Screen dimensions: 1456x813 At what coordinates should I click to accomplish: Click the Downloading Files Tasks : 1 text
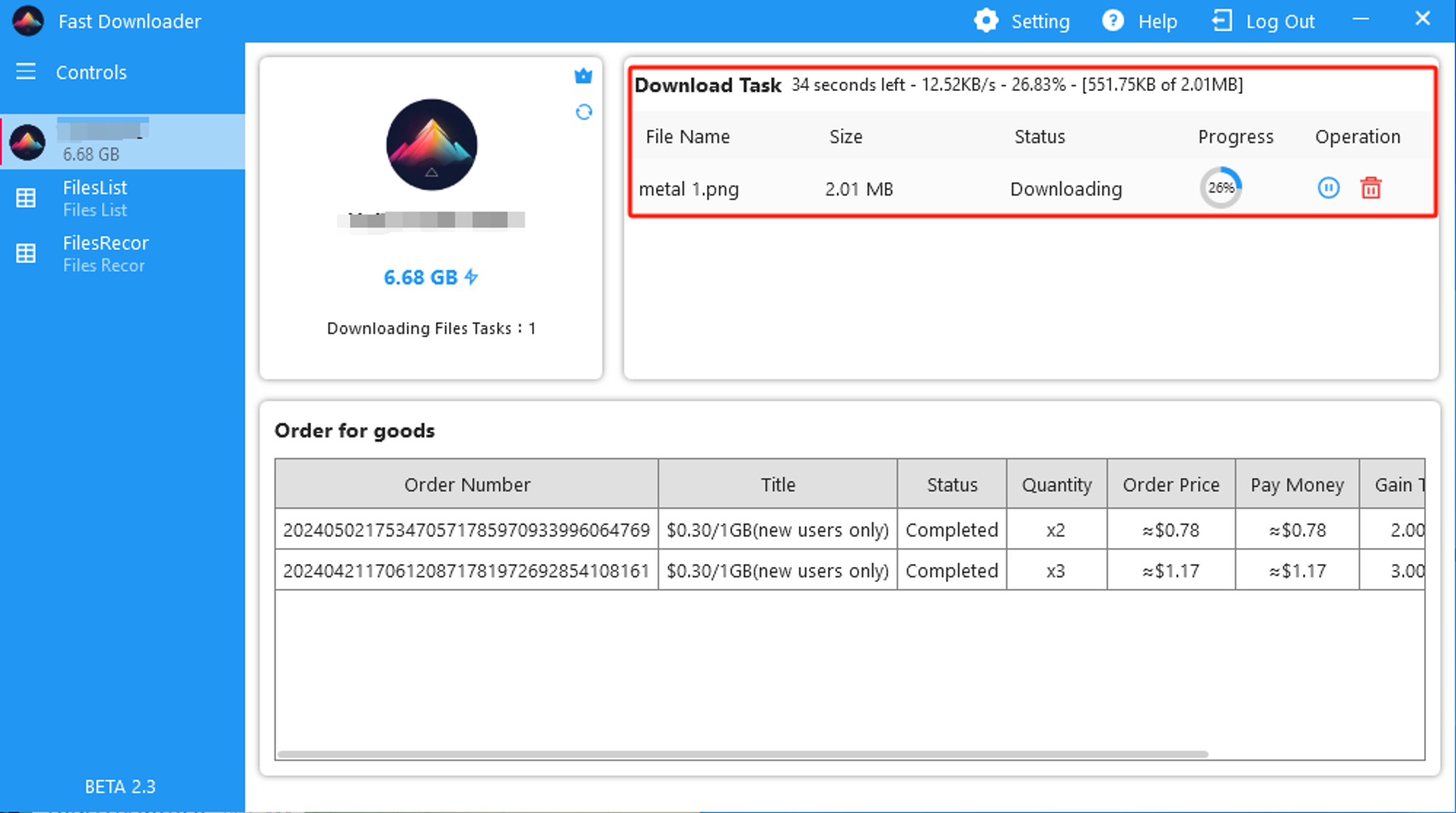coord(431,328)
